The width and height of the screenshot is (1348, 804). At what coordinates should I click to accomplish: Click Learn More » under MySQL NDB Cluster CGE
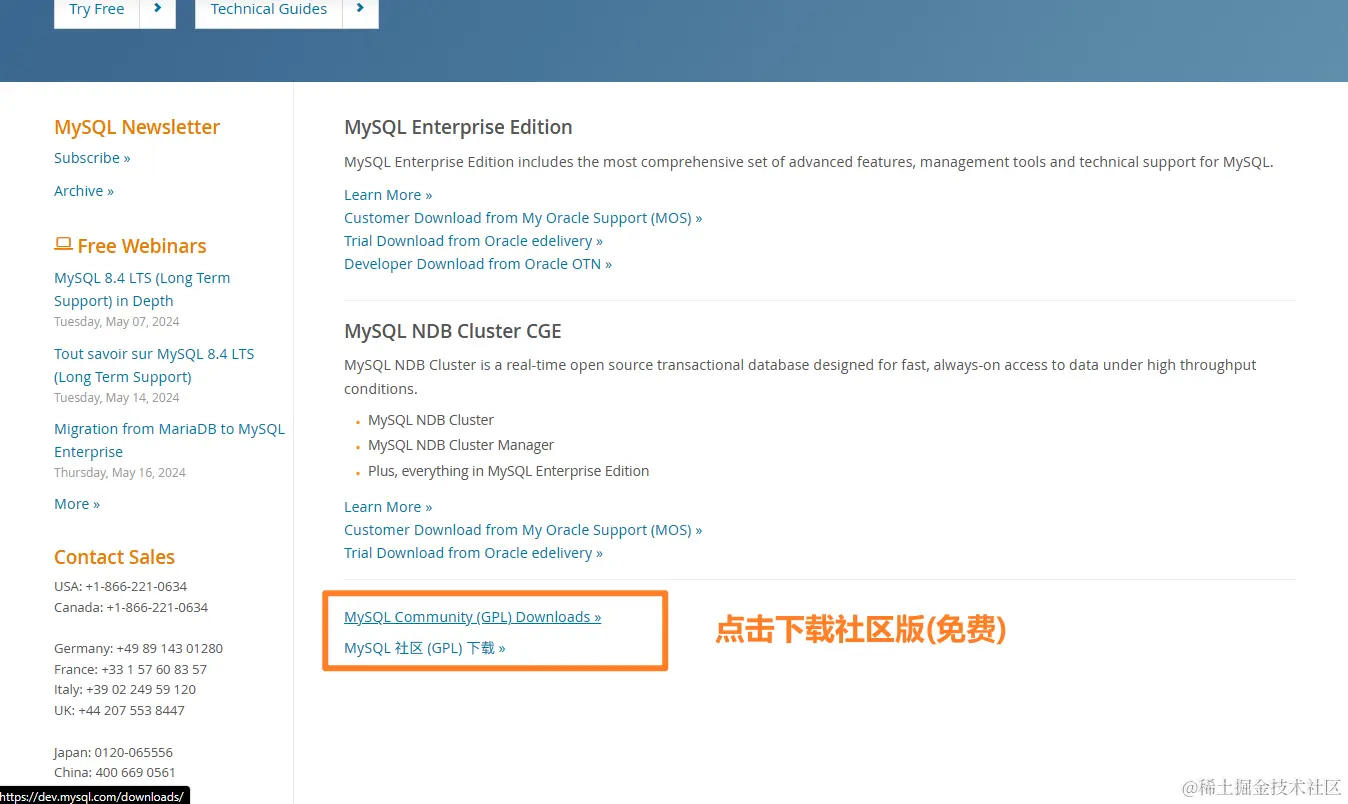pos(388,507)
